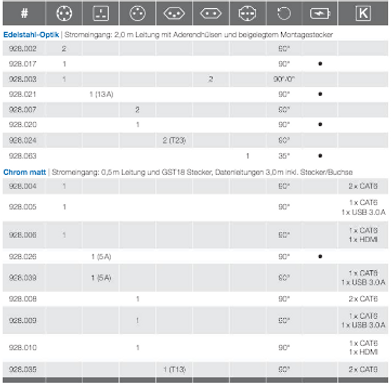The height and width of the screenshot is (383, 392).
Task: Click '1 (5 A)' in row 928.039
Action: (x=101, y=278)
